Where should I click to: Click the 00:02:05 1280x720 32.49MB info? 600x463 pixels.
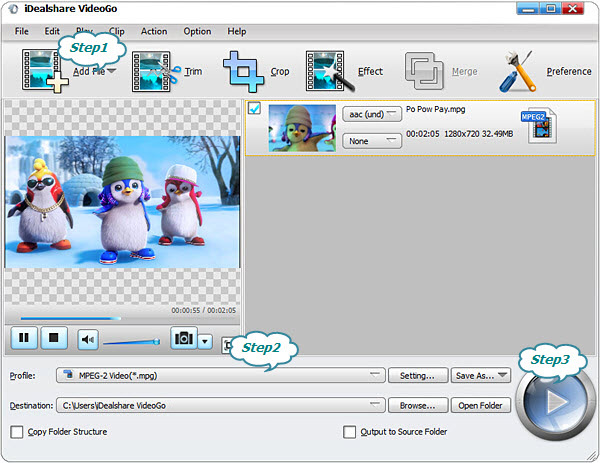pos(459,134)
